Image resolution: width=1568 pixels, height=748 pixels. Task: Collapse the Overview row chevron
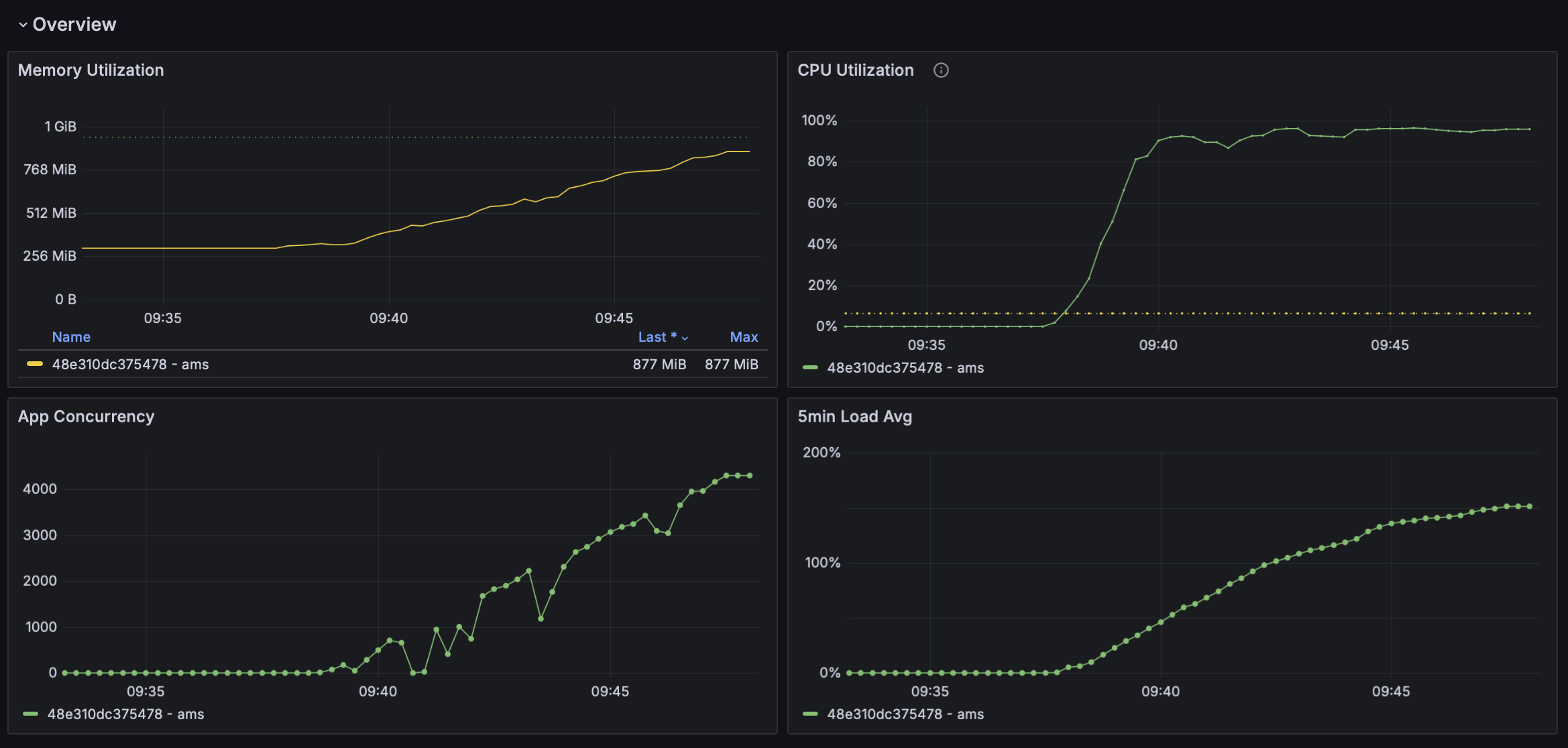[23, 25]
